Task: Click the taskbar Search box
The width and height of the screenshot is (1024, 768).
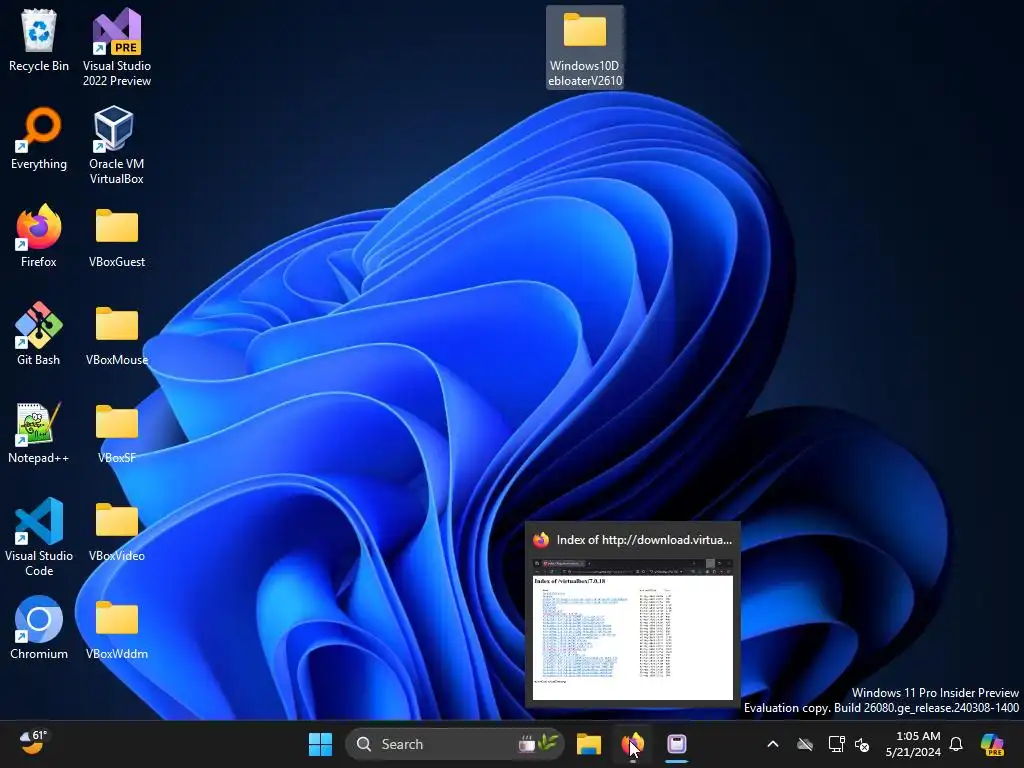Action: click(455, 744)
